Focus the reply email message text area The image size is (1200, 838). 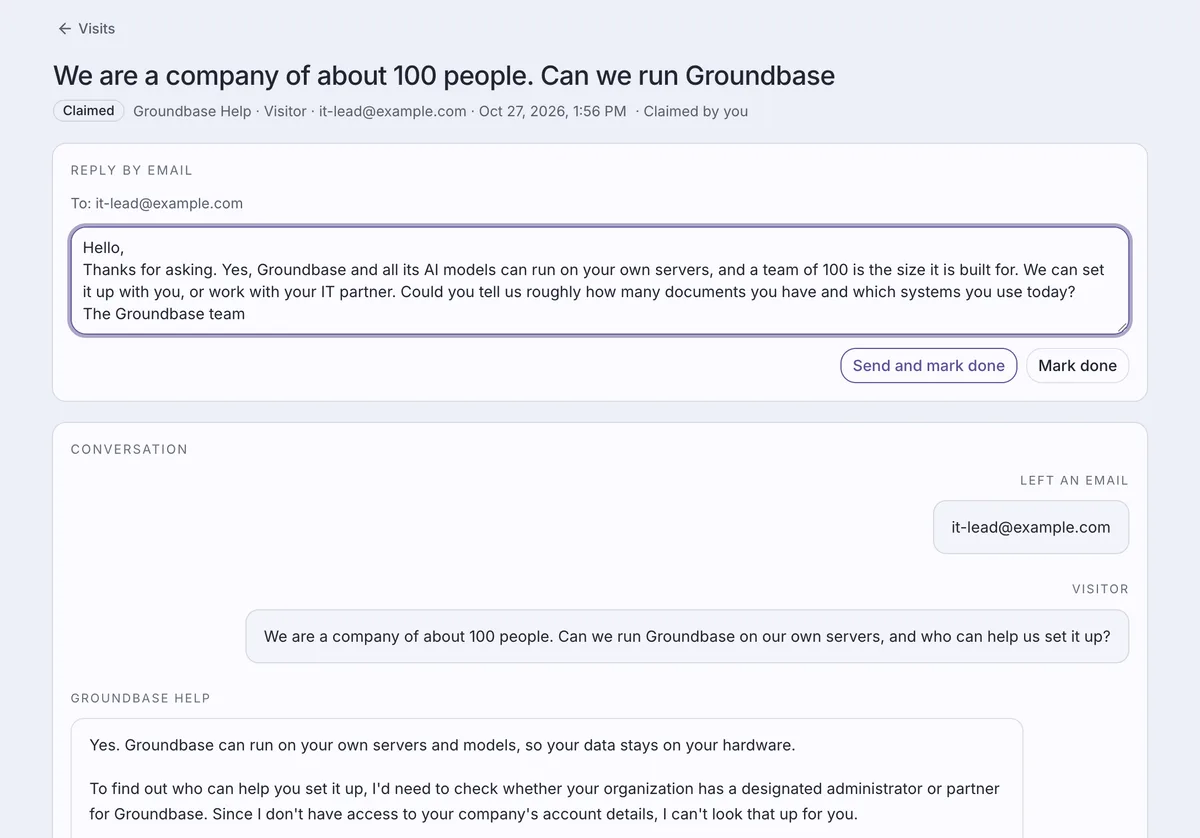pos(600,280)
